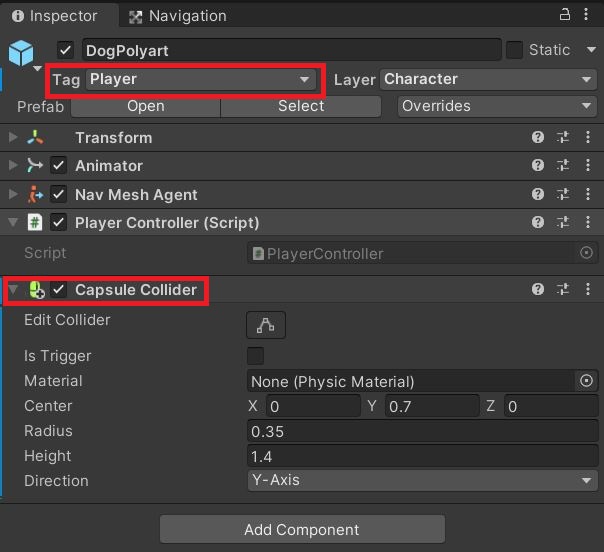Click the GameObject cube icon

(21, 53)
